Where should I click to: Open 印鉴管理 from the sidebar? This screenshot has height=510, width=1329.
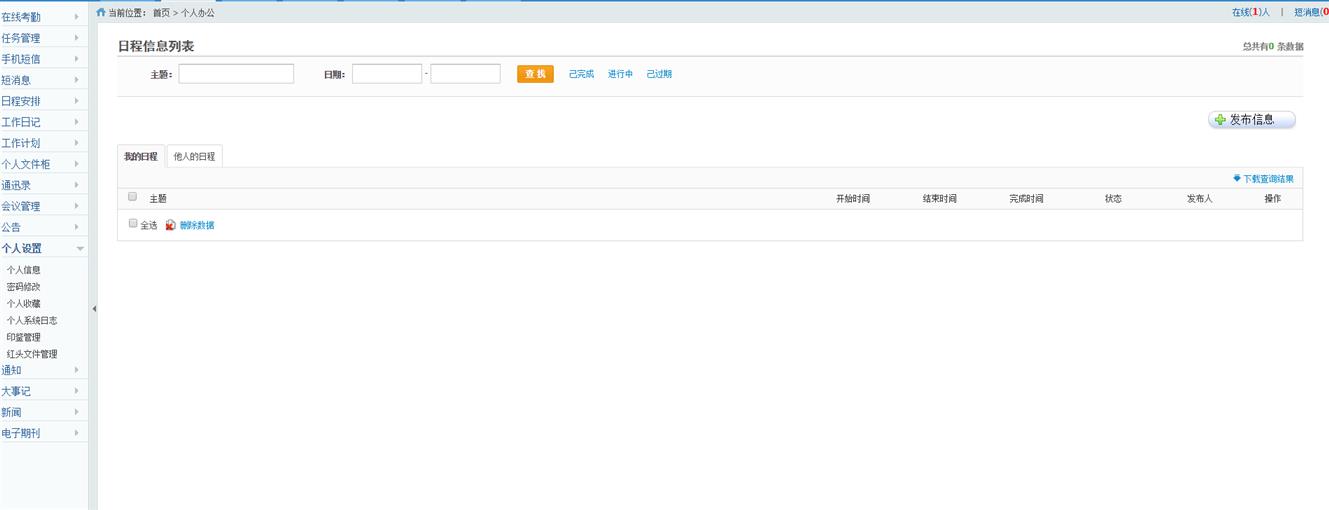(x=24, y=337)
